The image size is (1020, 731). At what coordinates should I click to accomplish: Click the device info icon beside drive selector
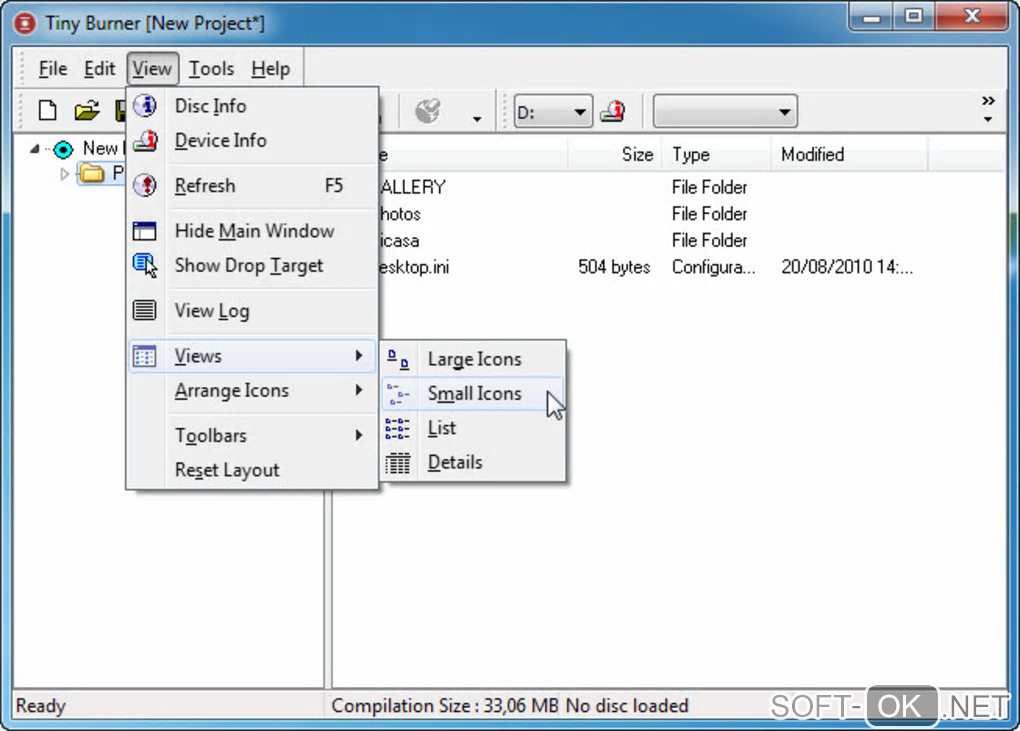pos(613,112)
